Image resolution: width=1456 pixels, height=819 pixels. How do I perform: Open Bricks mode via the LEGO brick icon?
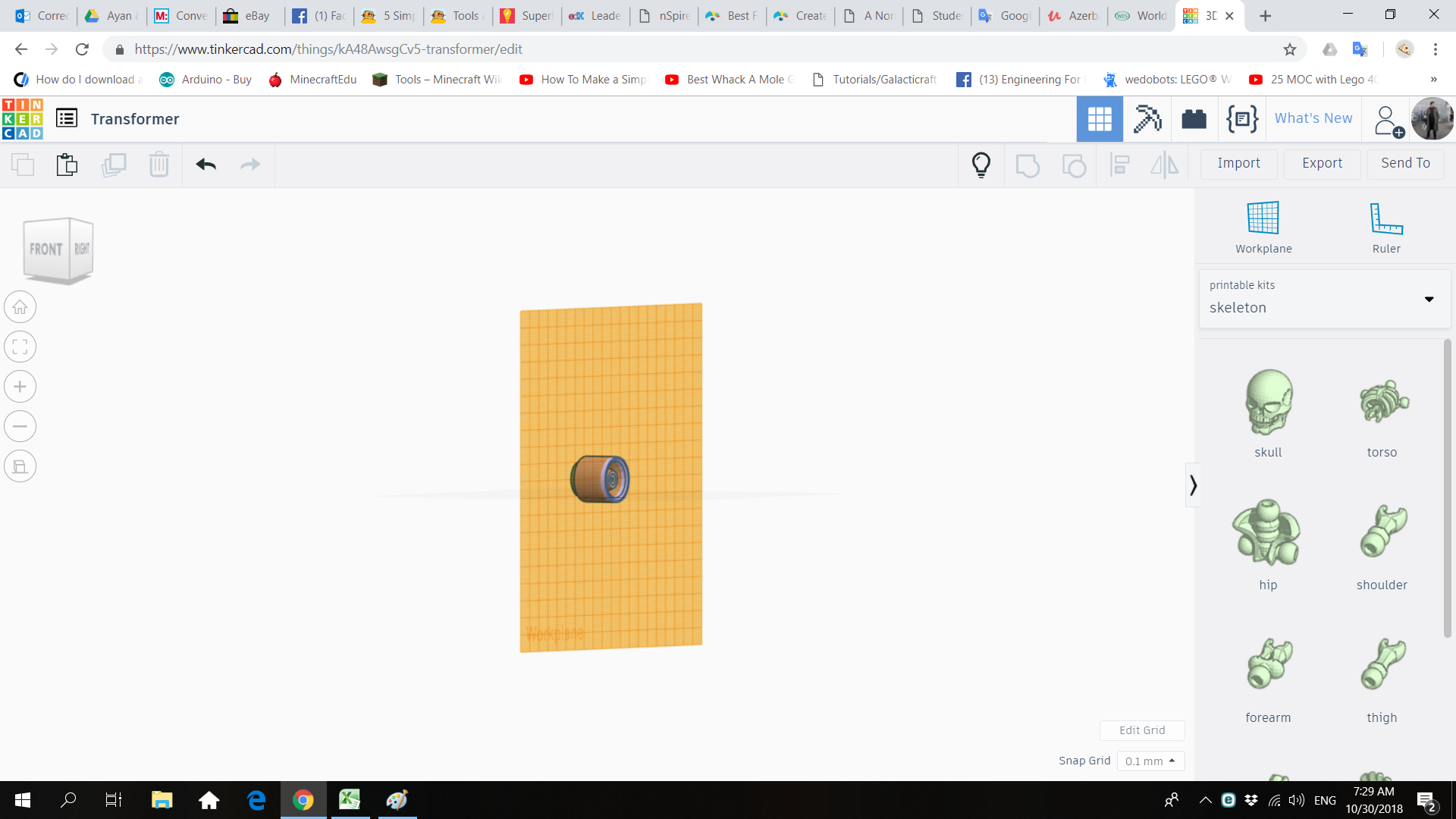[x=1194, y=119]
